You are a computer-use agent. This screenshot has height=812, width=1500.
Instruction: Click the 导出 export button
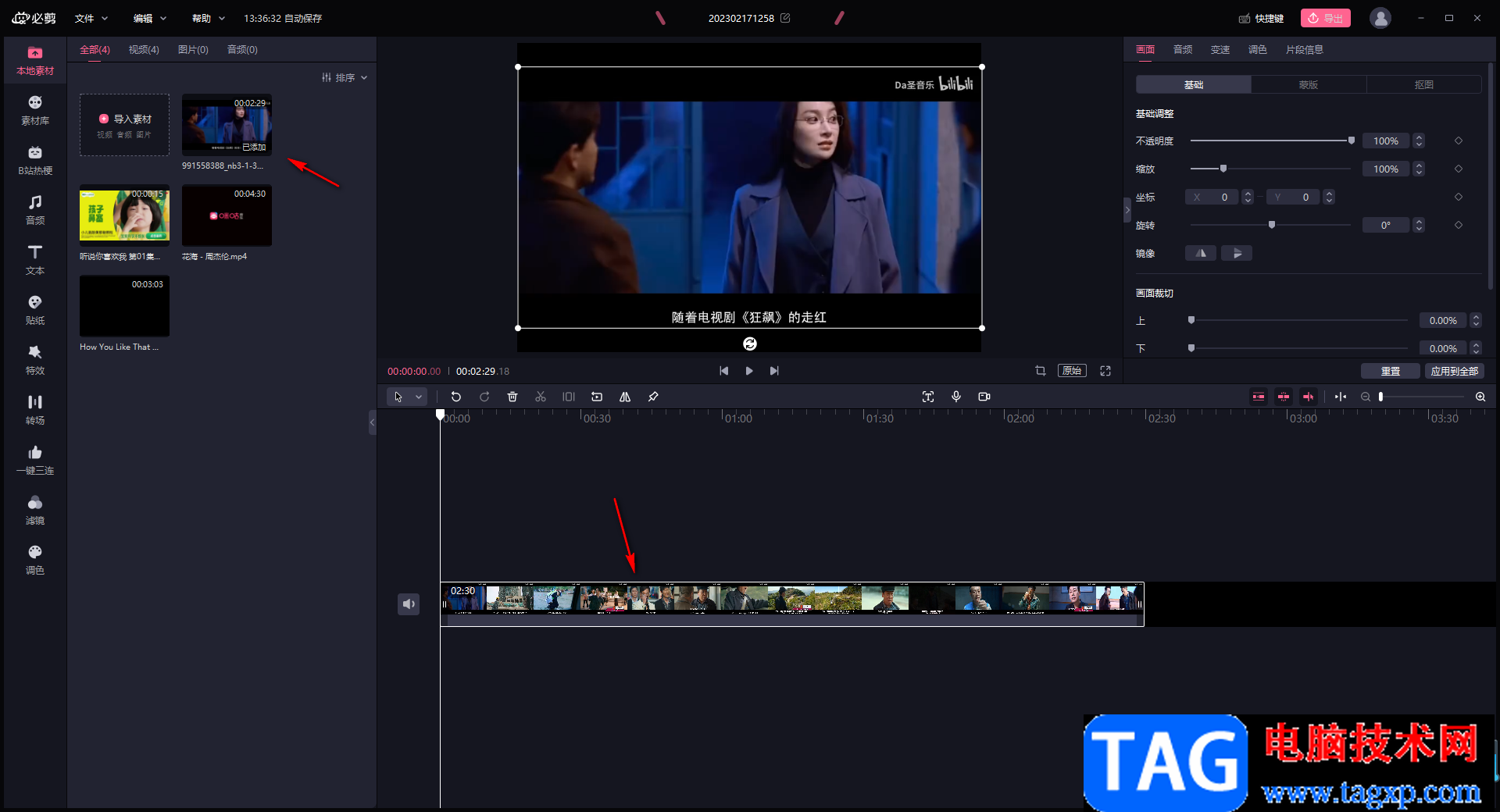tap(1326, 18)
